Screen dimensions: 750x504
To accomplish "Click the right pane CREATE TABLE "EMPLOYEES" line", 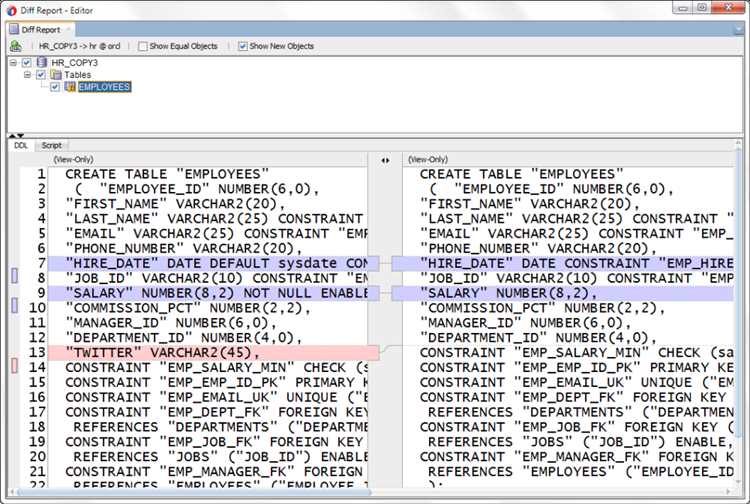I will click(x=521, y=174).
